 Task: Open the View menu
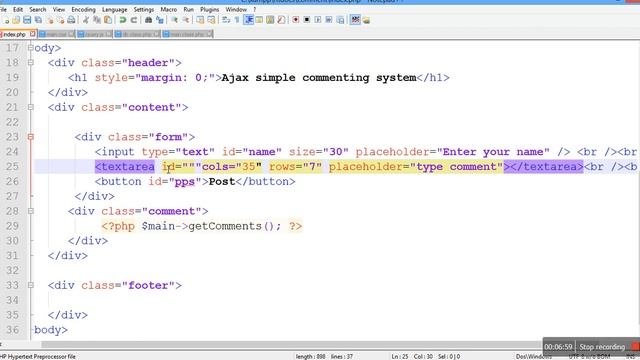(x=59, y=9)
